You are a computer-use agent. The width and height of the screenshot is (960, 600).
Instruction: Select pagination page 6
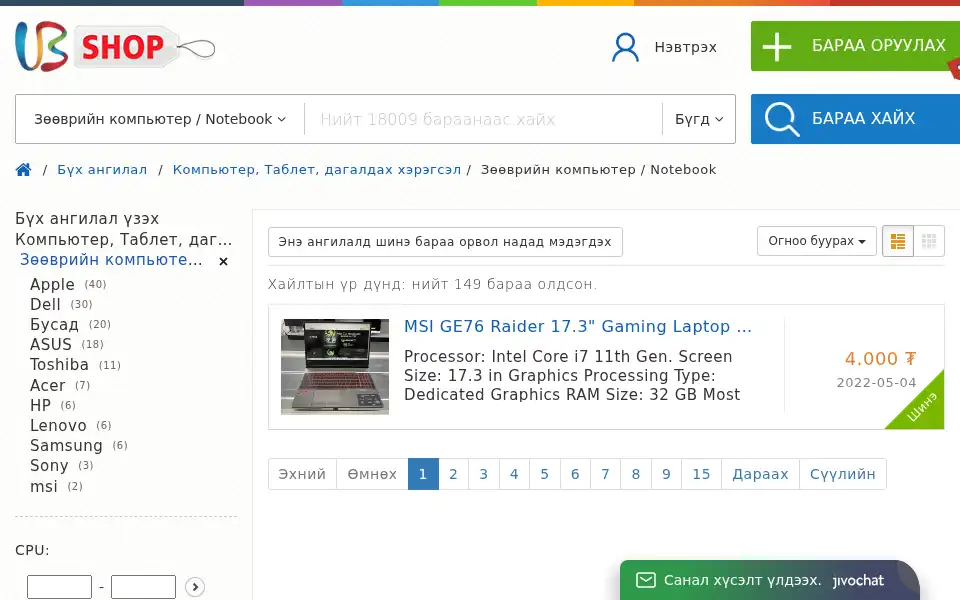[575, 474]
